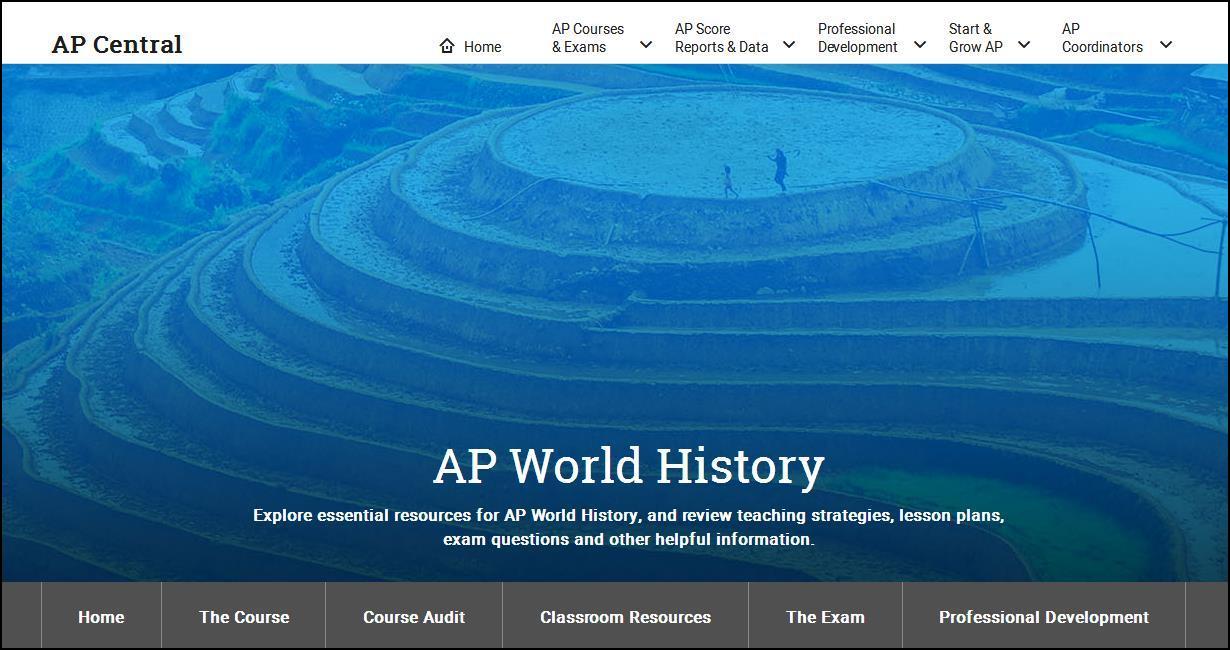
Task: Open Home in top navigation bar
Action: (482, 46)
